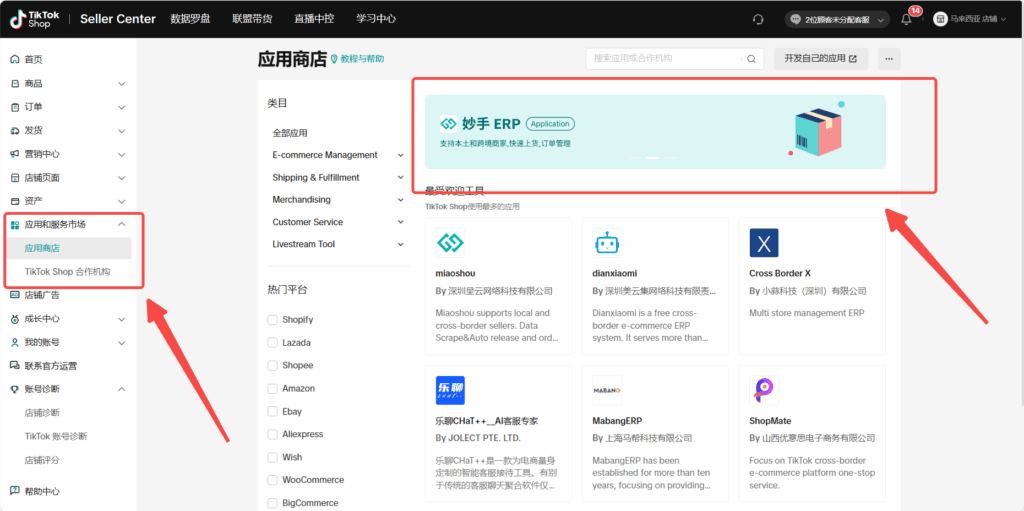
Task: Click the ShopMate app logo
Action: (x=764, y=390)
